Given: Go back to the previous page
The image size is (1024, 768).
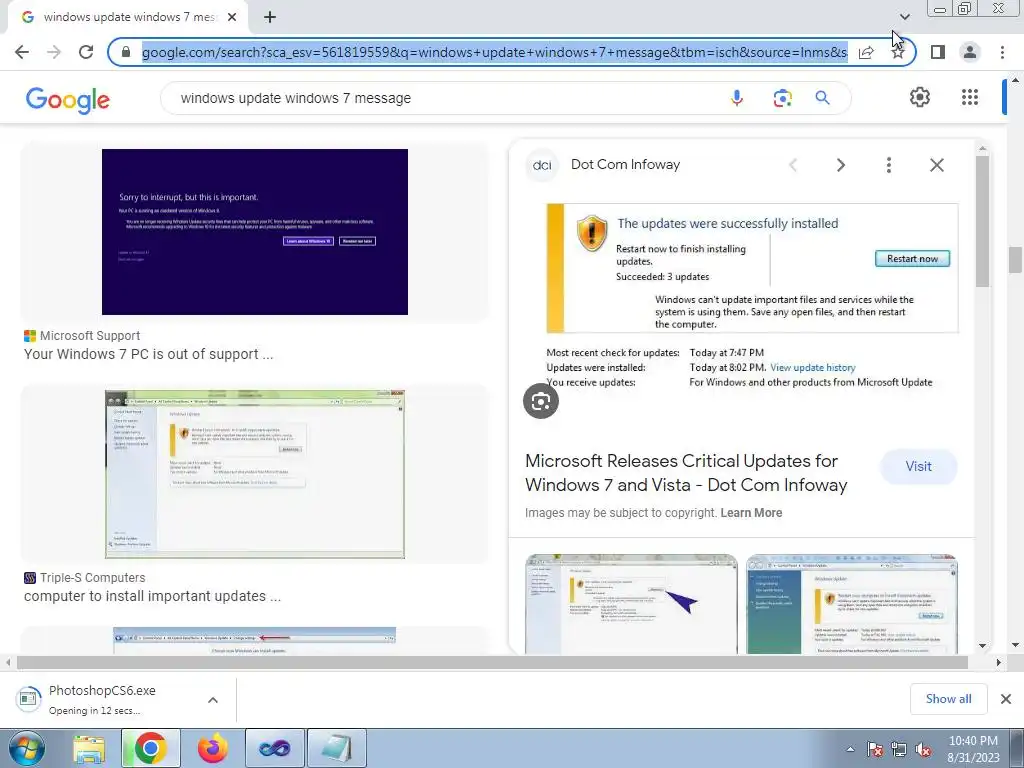Looking at the screenshot, I should pos(22,52).
